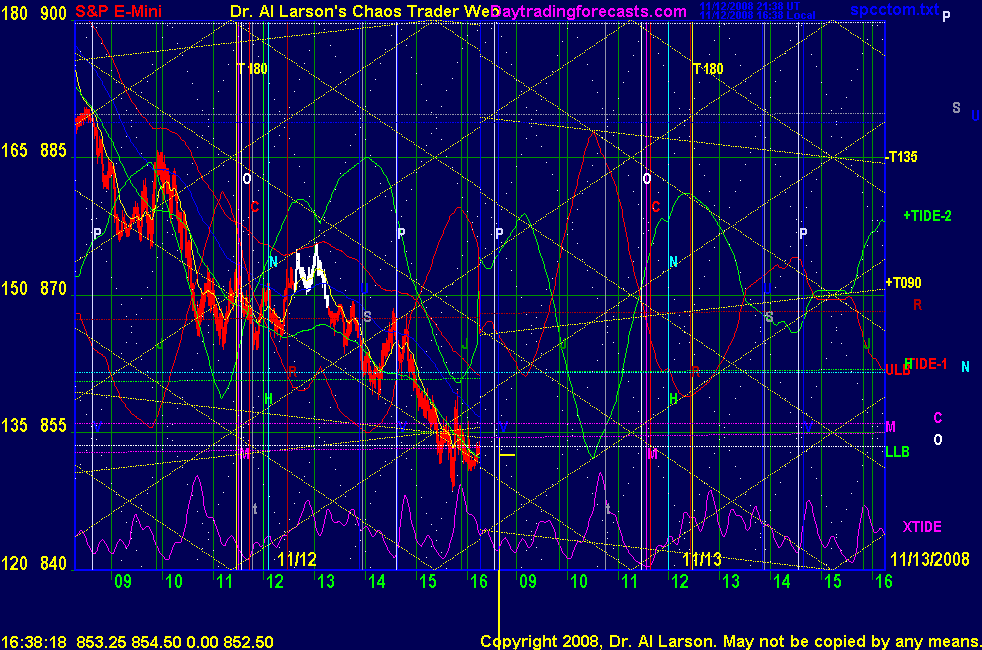Screen dimensions: 982x650
Task: Click the "135" degree scale value
Action: click(14, 426)
